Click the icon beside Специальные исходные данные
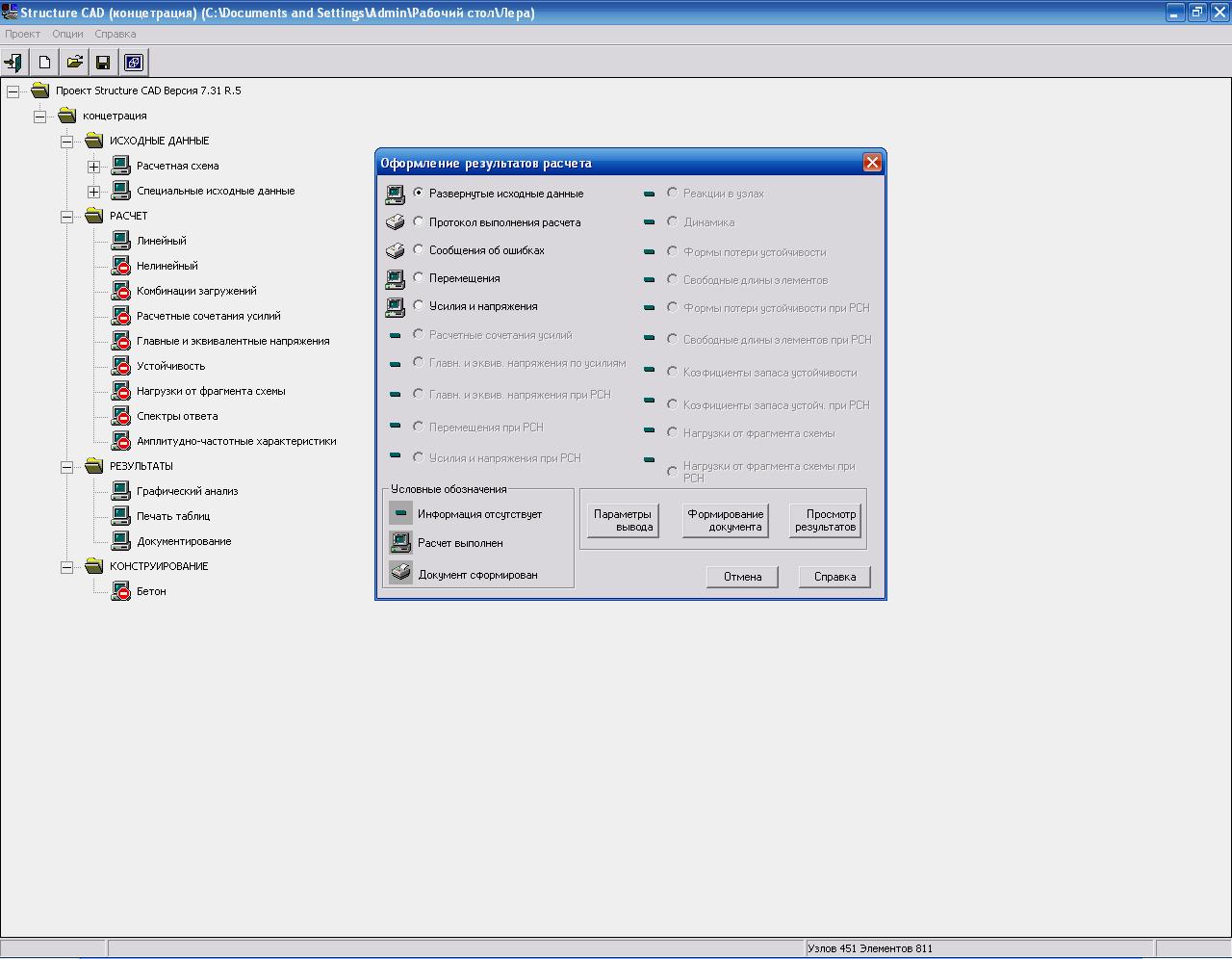 coord(120,191)
